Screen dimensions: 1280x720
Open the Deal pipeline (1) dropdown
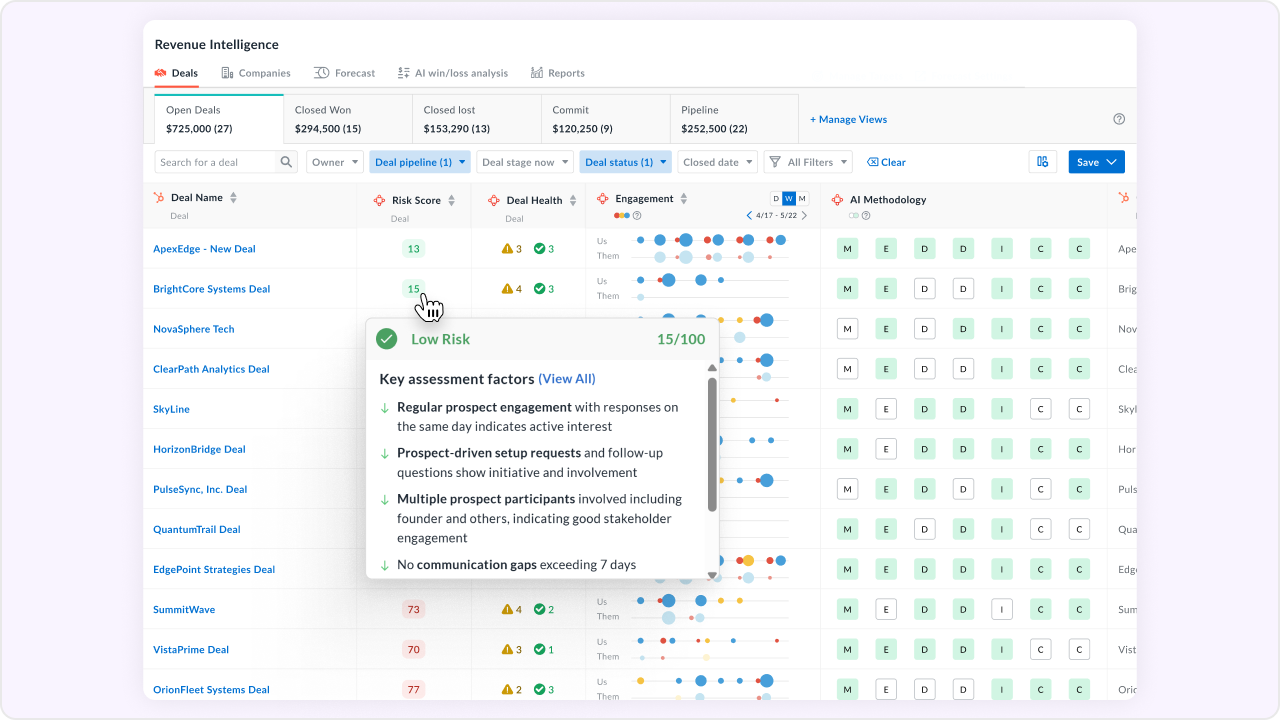[420, 162]
